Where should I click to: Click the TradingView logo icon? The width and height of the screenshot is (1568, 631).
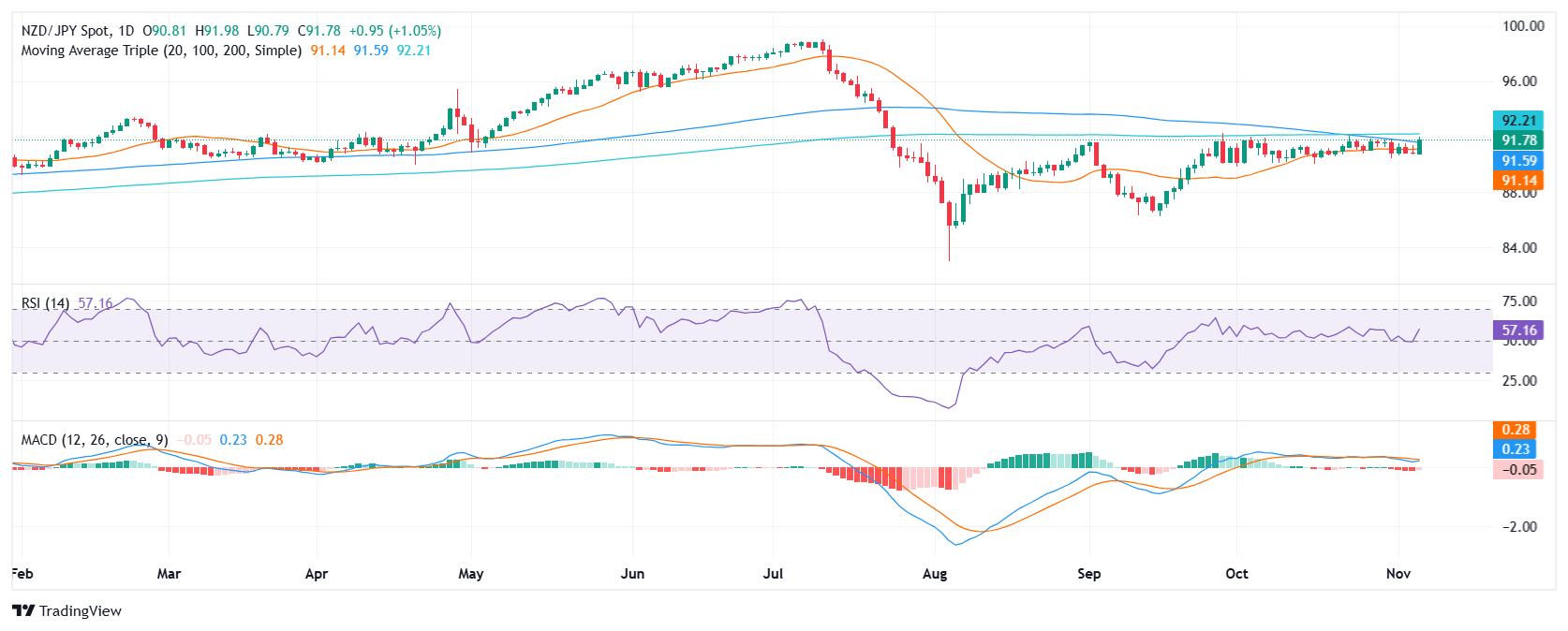22,610
